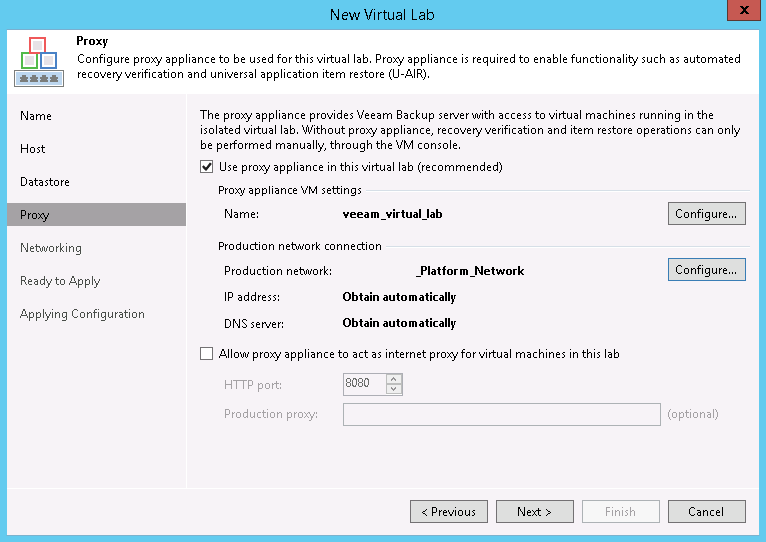Open the Datastore step
The image size is (766, 542).
pos(47,182)
